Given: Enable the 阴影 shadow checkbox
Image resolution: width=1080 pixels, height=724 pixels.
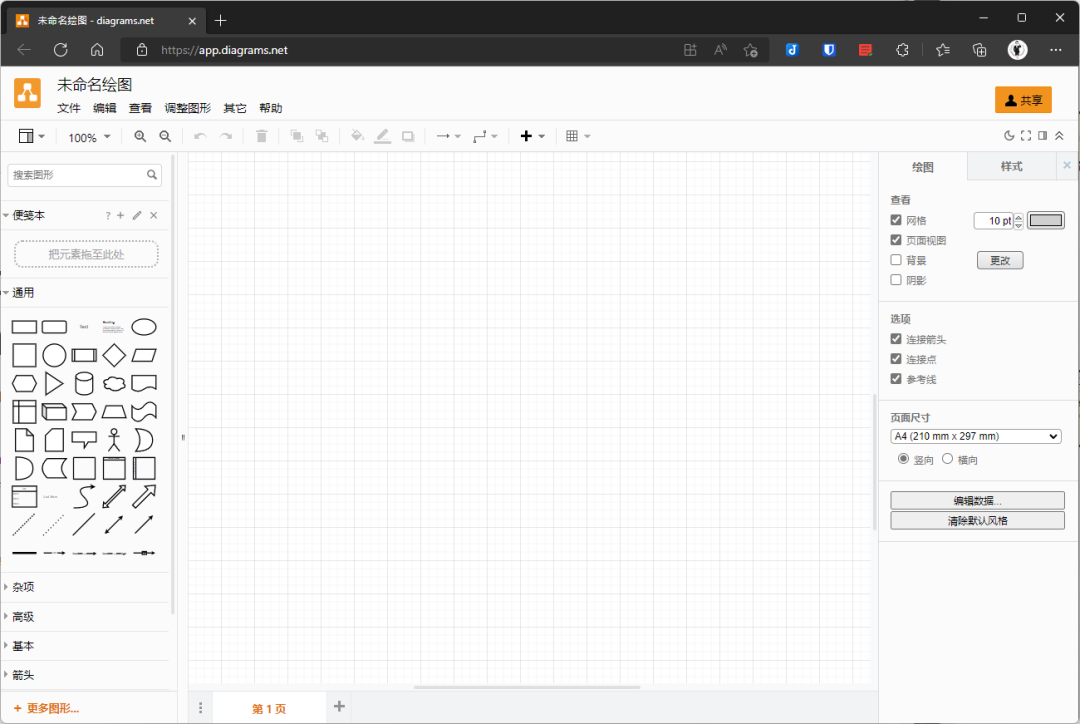Looking at the screenshot, I should point(896,280).
